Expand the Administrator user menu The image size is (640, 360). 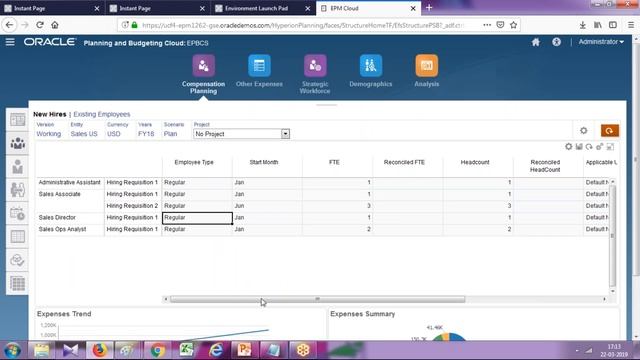point(601,42)
